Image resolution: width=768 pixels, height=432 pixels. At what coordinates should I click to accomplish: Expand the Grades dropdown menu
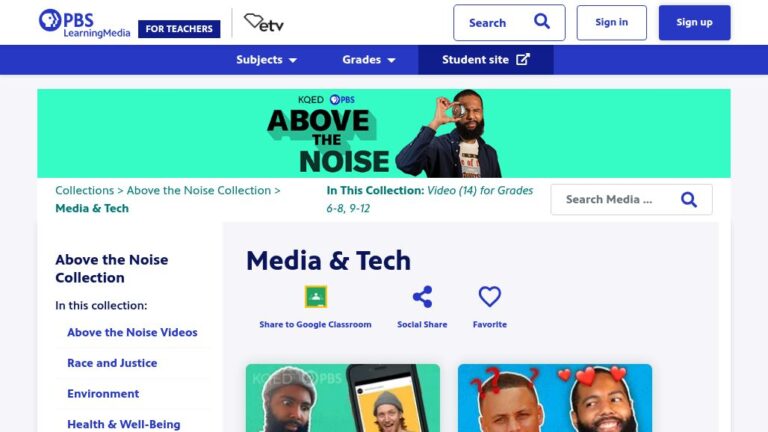[369, 60]
